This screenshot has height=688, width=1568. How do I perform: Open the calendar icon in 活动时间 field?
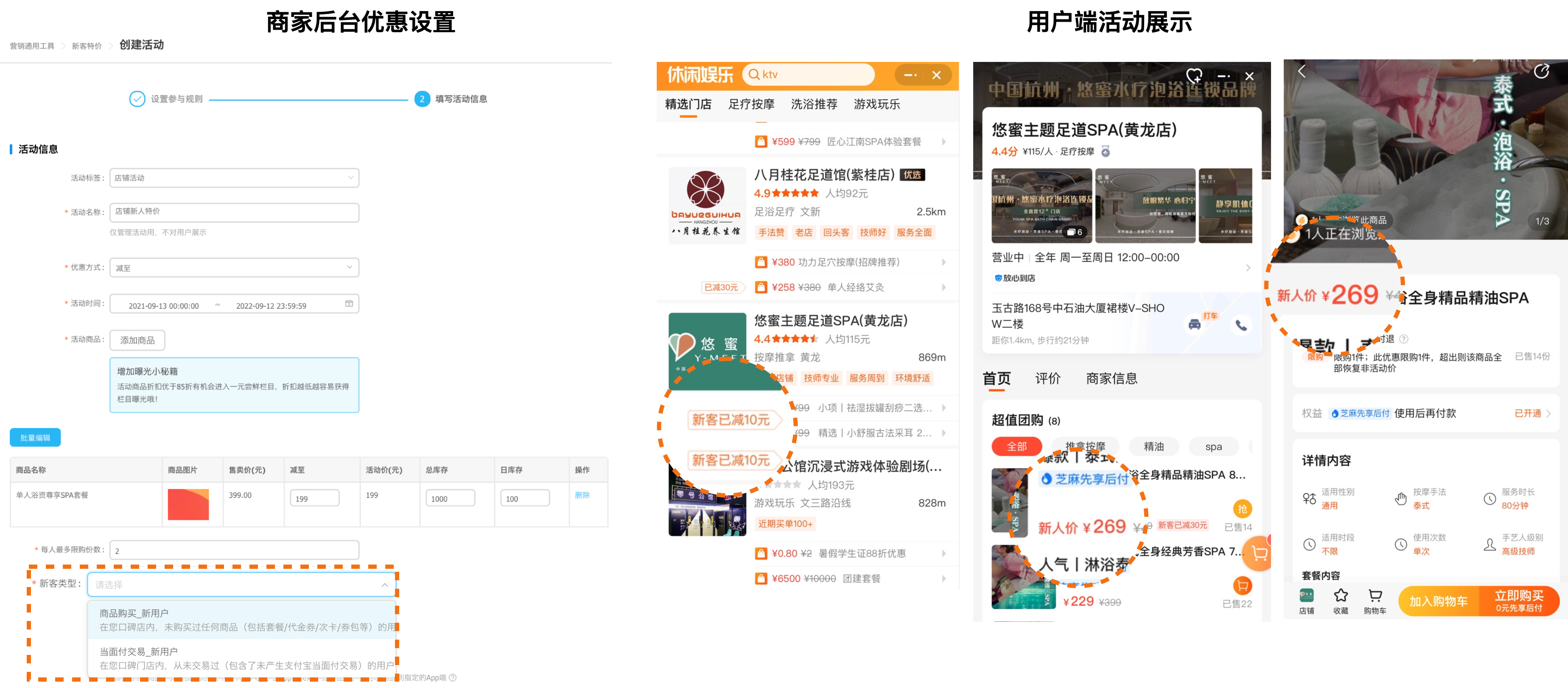(x=349, y=304)
